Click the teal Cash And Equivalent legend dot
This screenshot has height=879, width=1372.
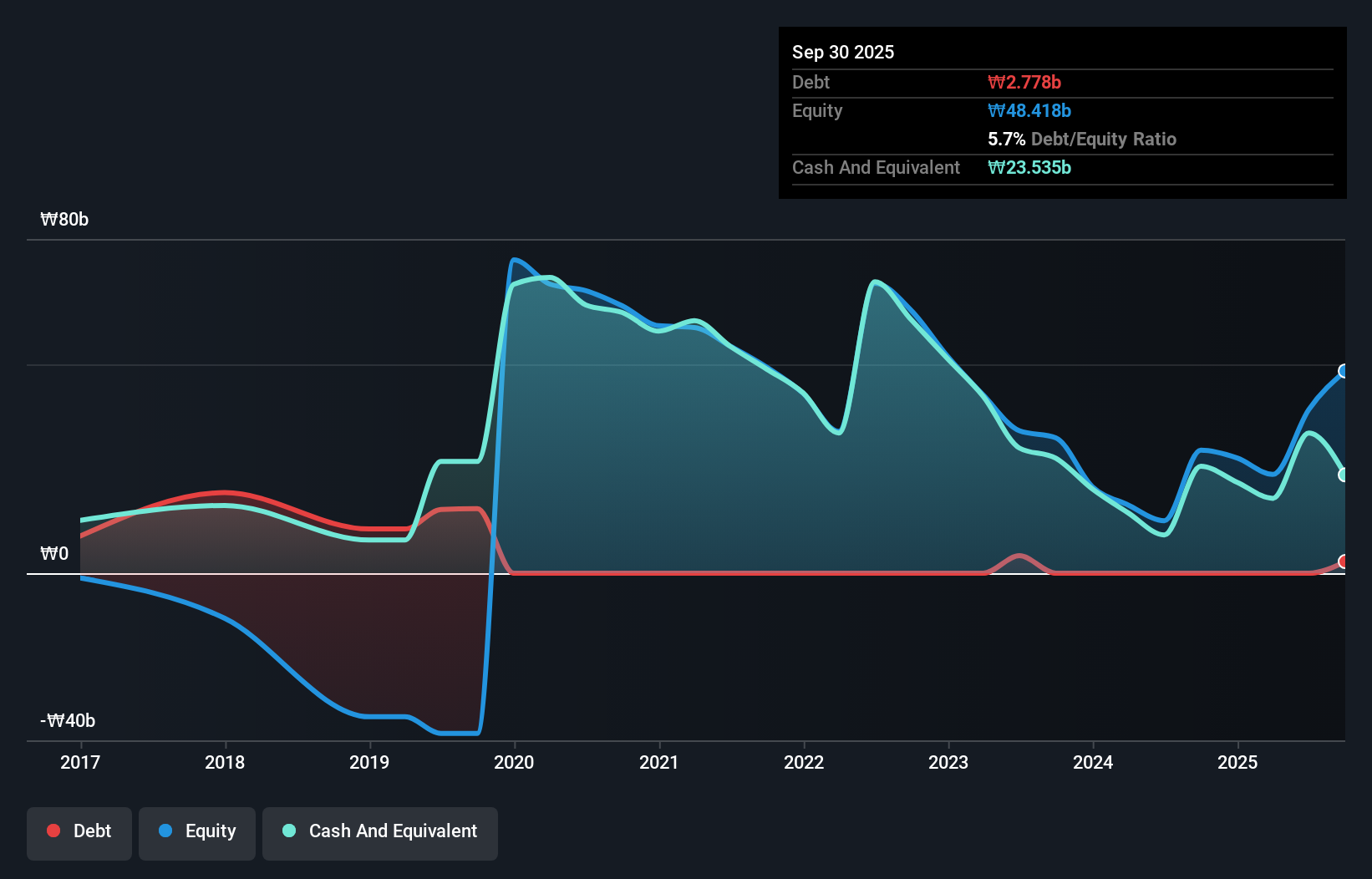(x=287, y=831)
